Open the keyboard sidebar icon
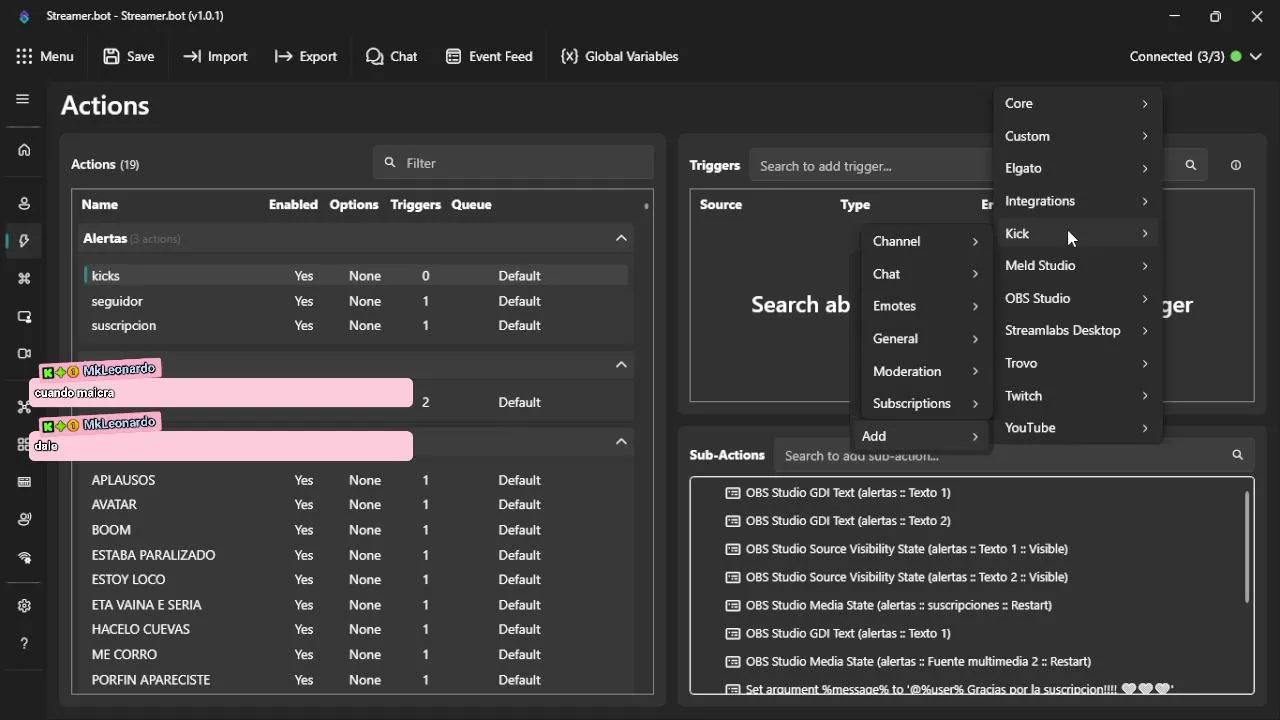Viewport: 1280px width, 720px height. (24, 482)
